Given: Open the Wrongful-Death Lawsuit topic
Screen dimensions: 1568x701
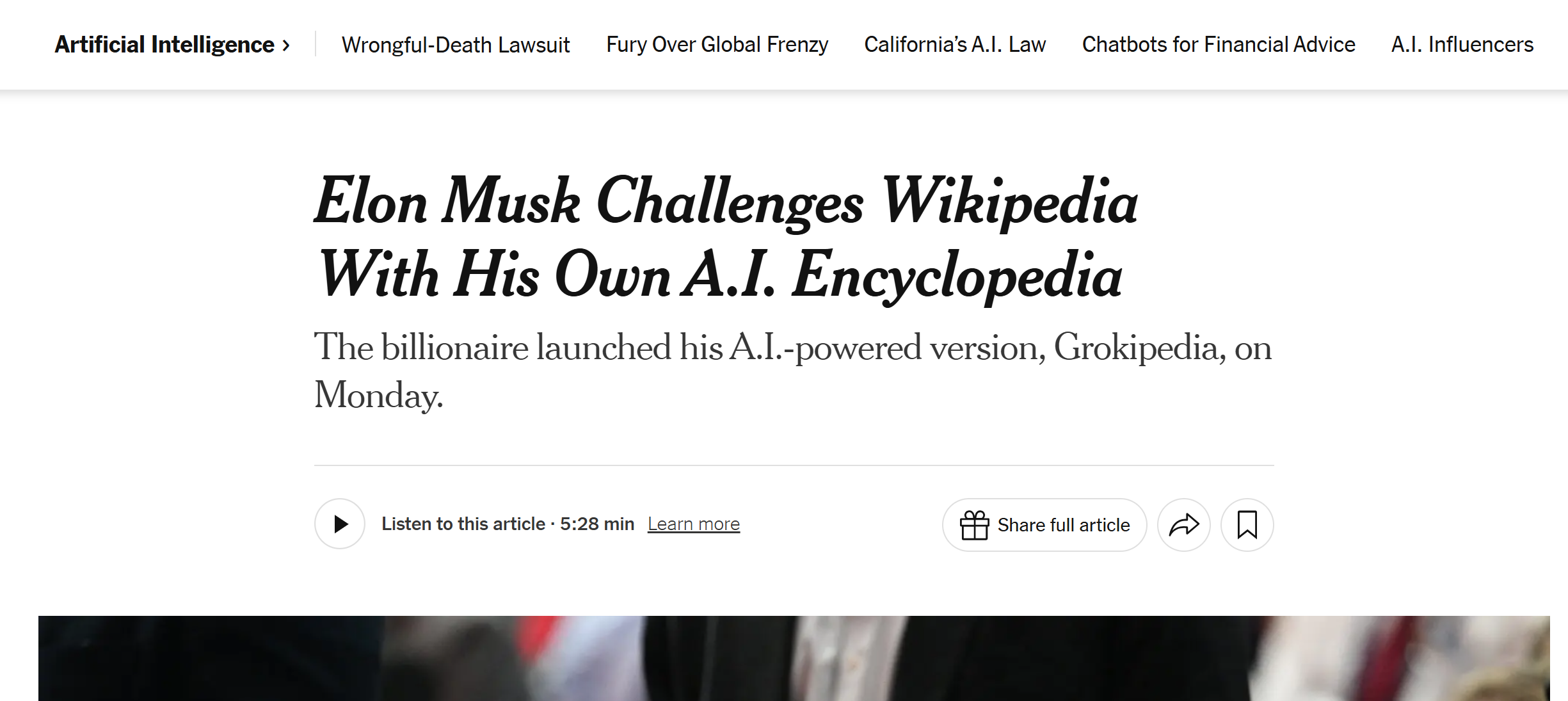Looking at the screenshot, I should [x=455, y=45].
